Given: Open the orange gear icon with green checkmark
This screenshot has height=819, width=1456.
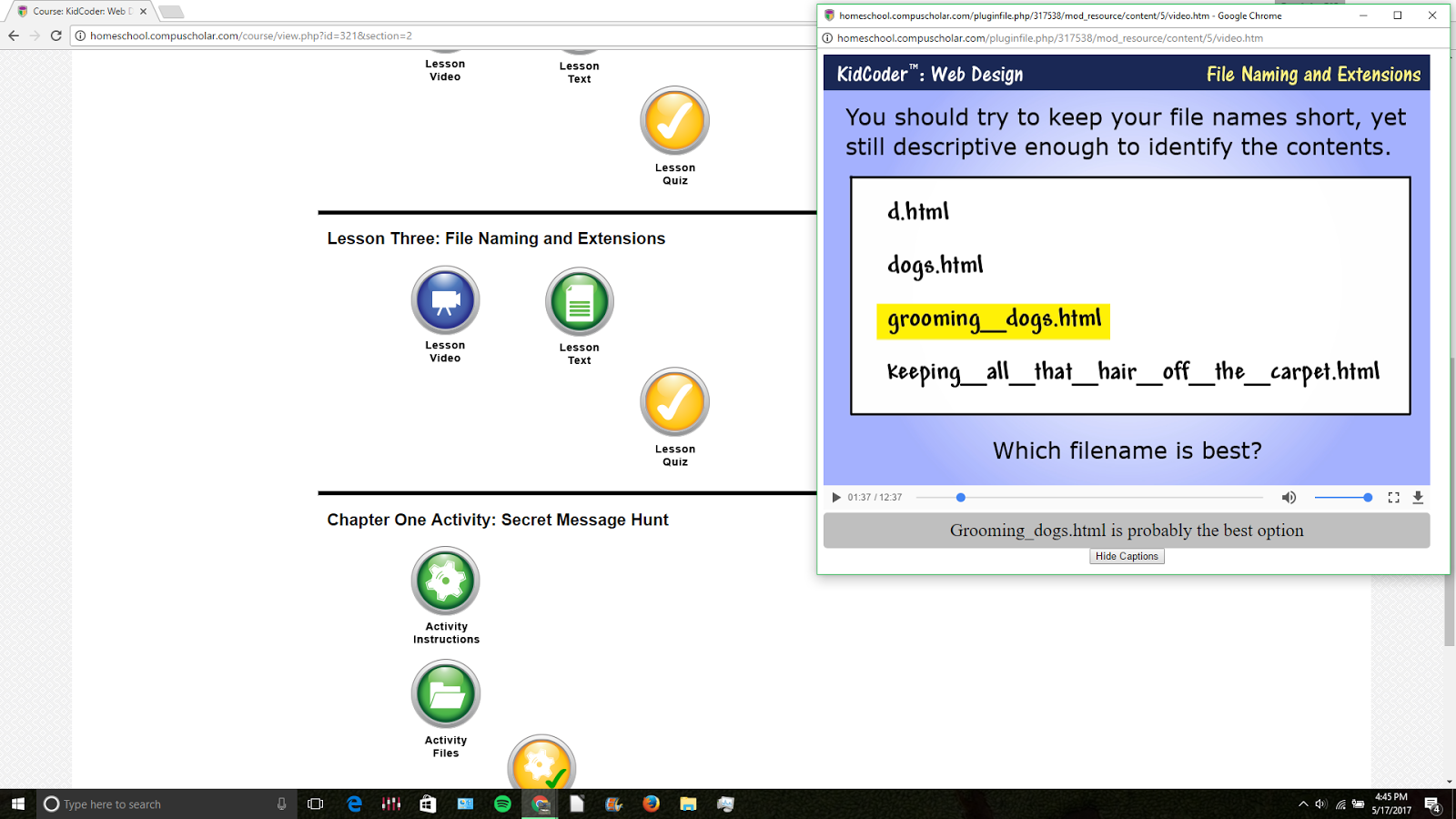Looking at the screenshot, I should coord(541,763).
